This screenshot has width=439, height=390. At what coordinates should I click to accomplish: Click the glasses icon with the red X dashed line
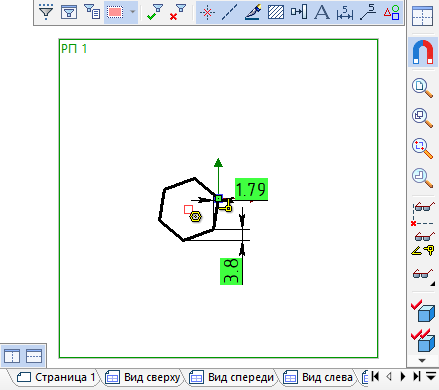[423, 214]
